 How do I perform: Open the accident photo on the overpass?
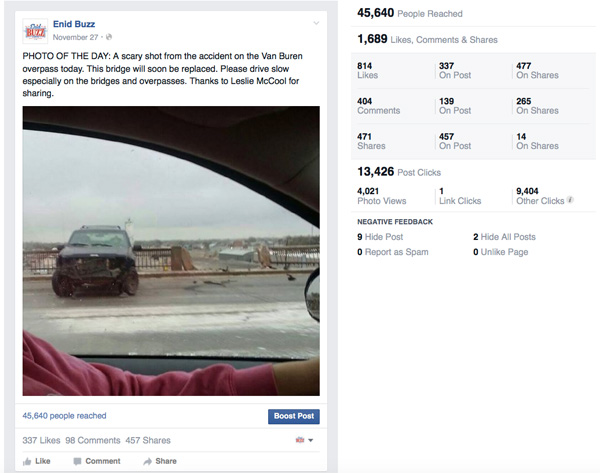[171, 250]
